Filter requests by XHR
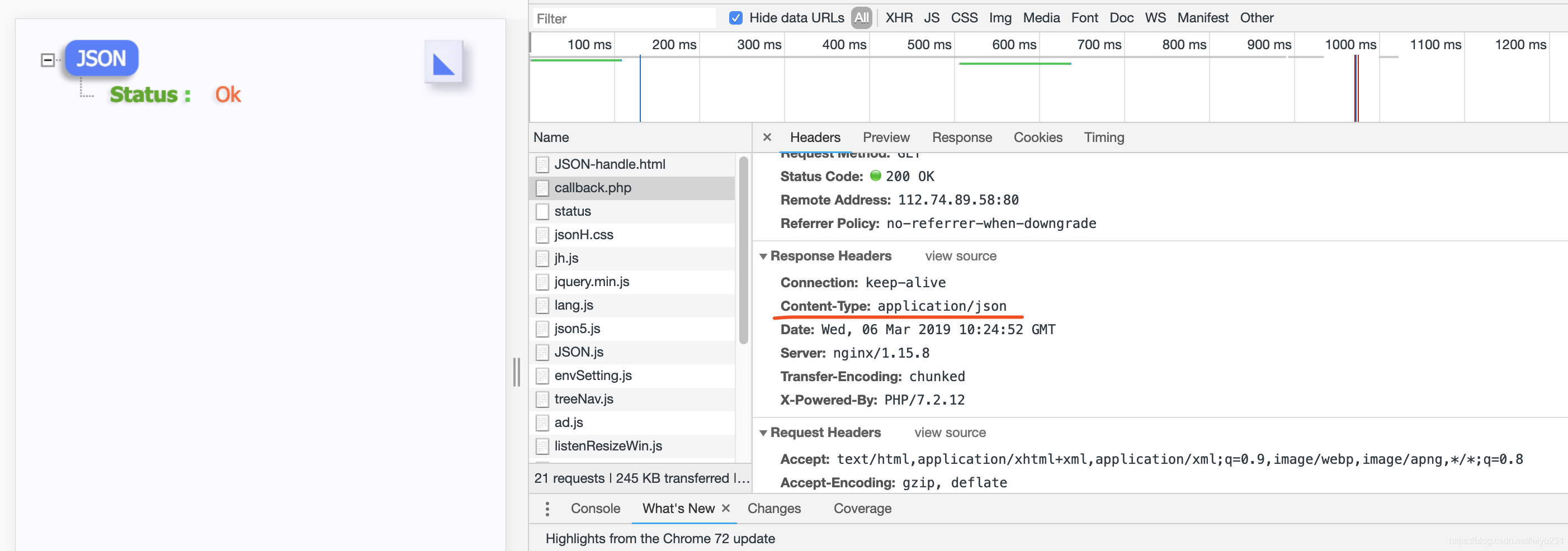This screenshot has width=1568, height=551. click(899, 18)
